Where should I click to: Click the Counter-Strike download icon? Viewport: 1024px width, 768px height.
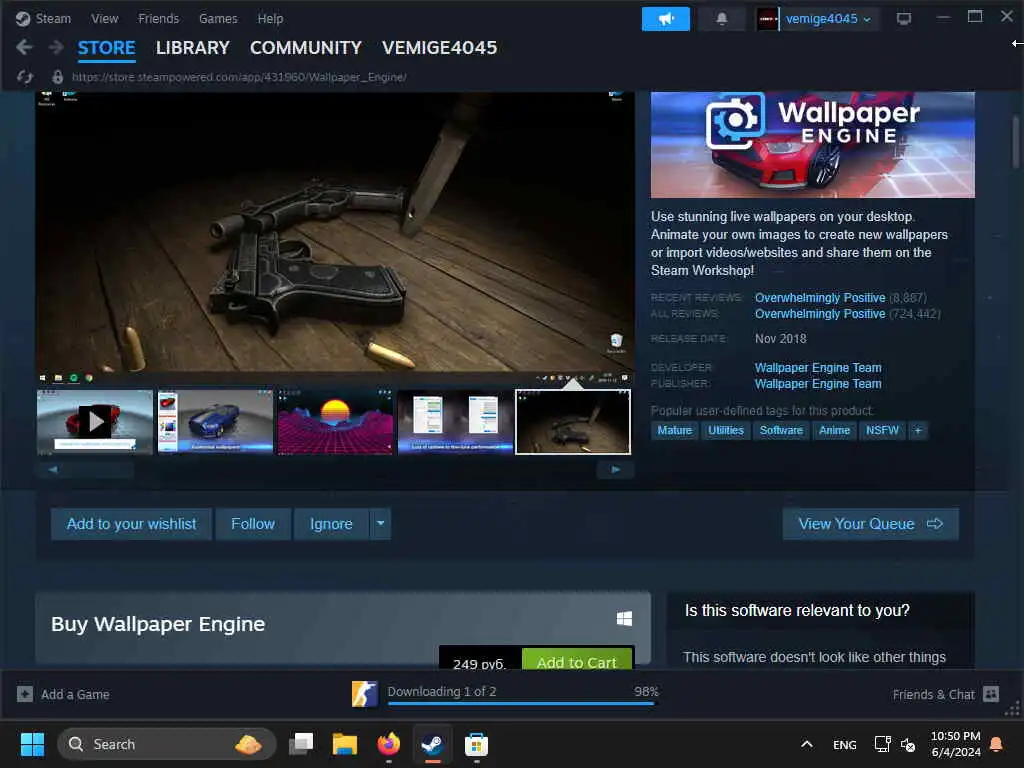point(364,694)
